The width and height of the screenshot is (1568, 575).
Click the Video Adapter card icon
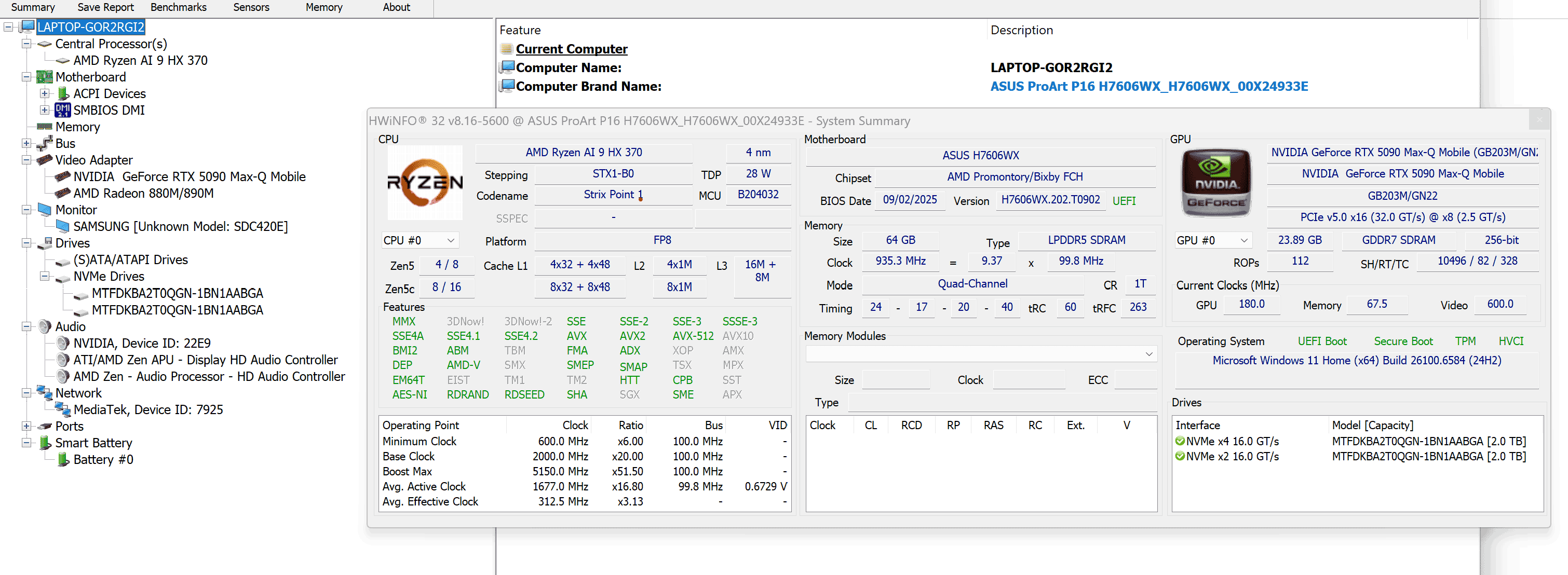coord(45,160)
